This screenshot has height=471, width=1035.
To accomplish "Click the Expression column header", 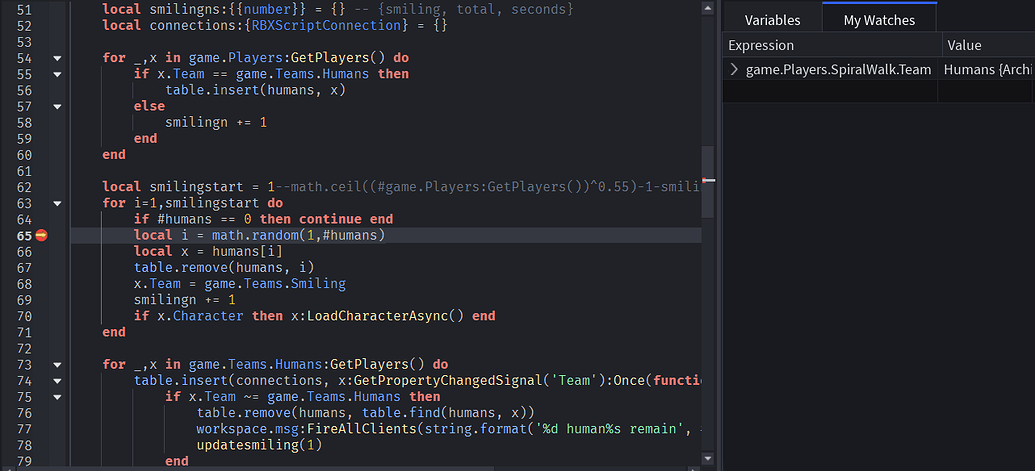I will pyautogui.click(x=832, y=45).
